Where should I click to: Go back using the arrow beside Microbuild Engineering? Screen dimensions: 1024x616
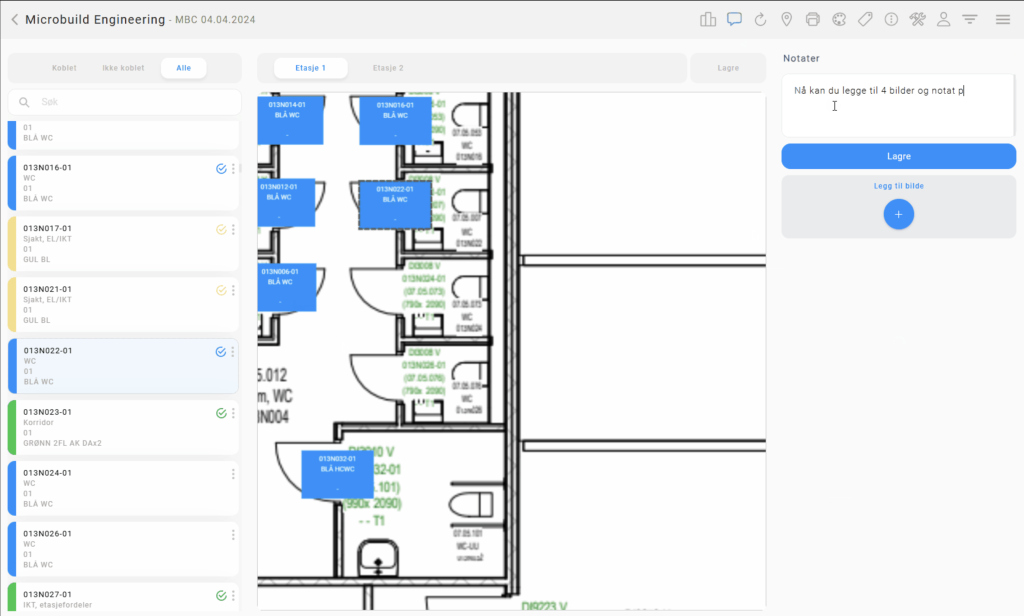tap(14, 20)
